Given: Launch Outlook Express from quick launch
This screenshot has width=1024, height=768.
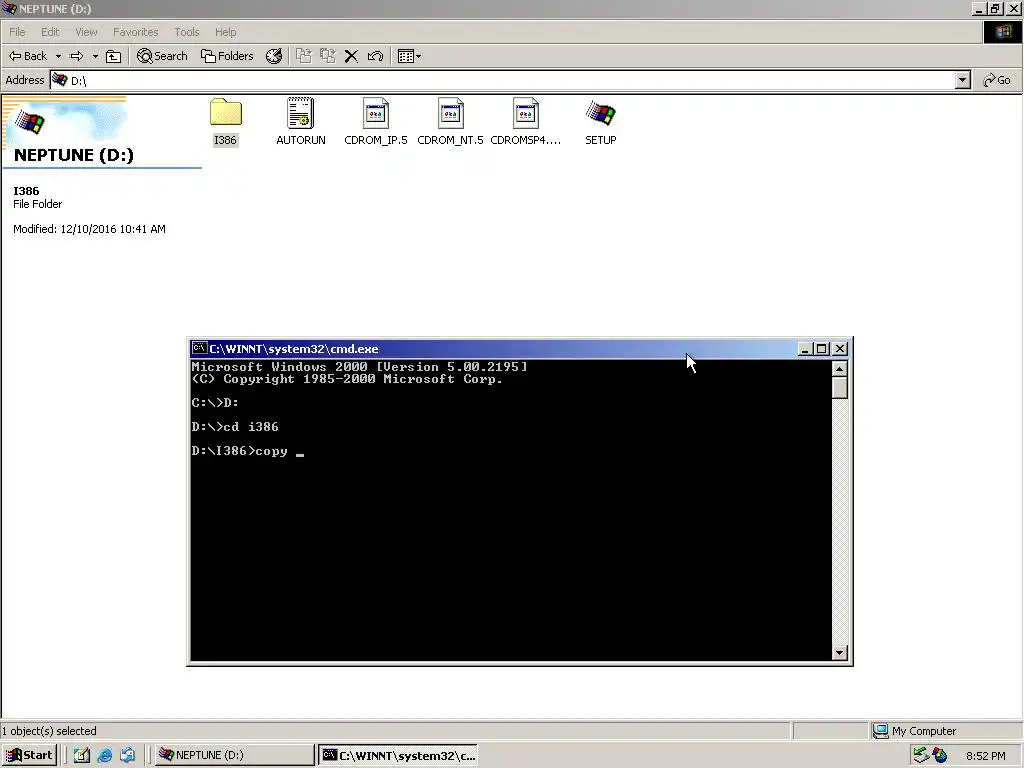Looking at the screenshot, I should click(127, 755).
